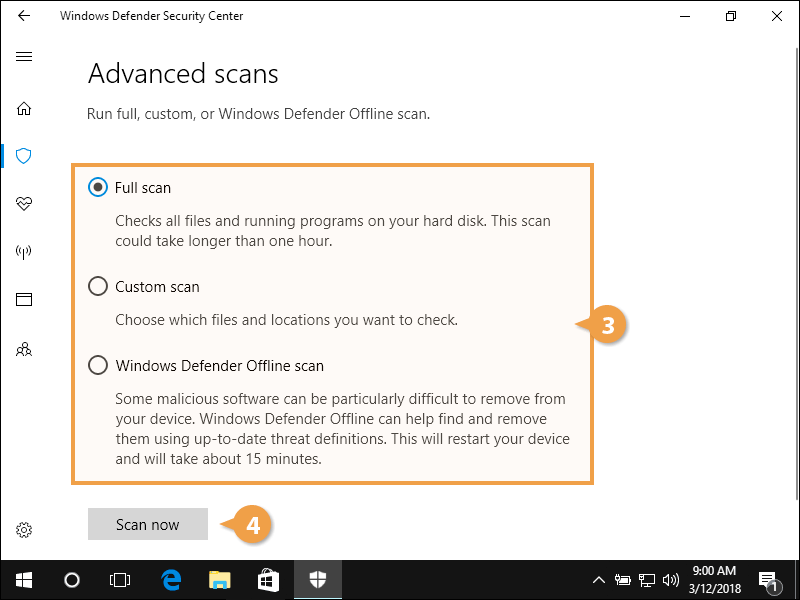The width and height of the screenshot is (800, 600).
Task: Open the Windows Start menu
Action: click(x=24, y=580)
